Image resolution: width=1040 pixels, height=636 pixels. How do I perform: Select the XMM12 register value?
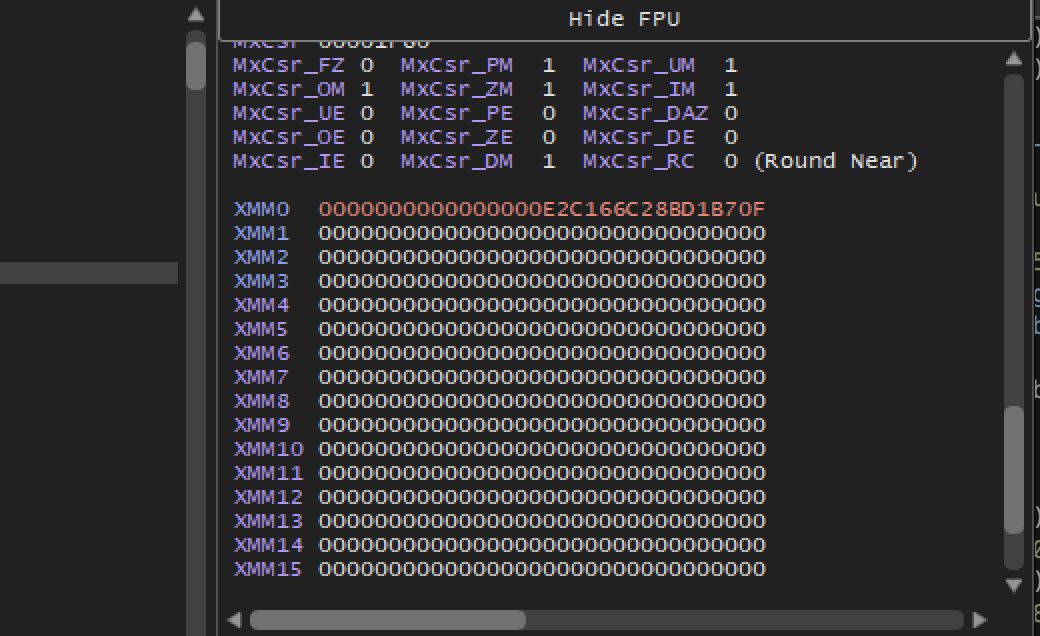[x=542, y=497]
